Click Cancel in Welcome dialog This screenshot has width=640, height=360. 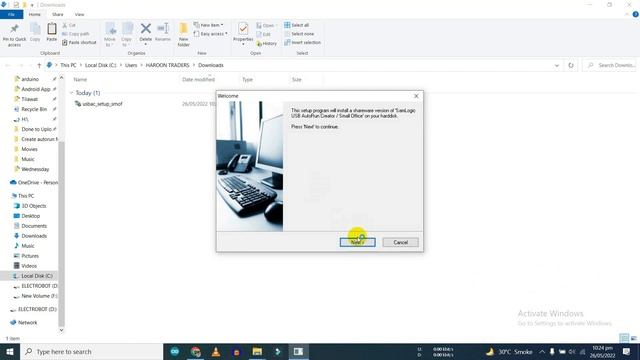pyautogui.click(x=400, y=242)
